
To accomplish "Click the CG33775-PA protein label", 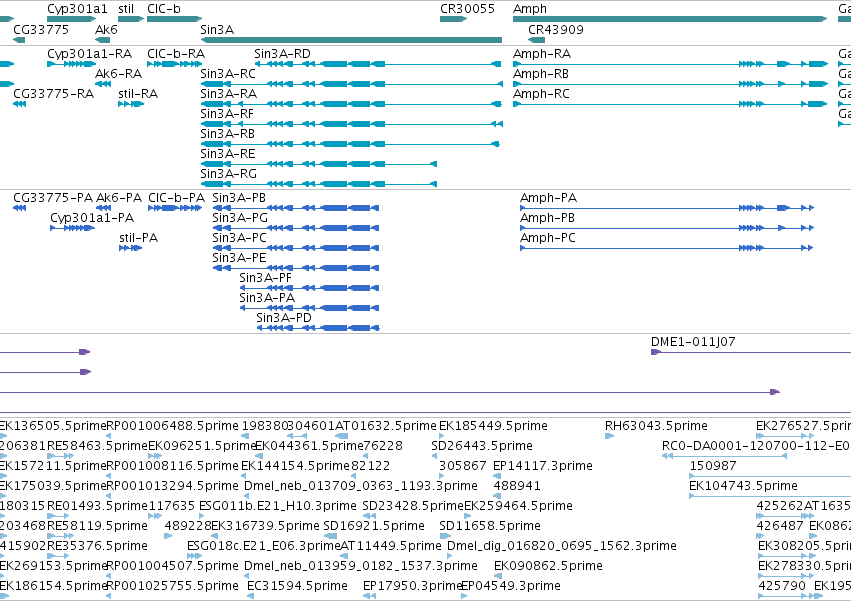I will 53,198.
